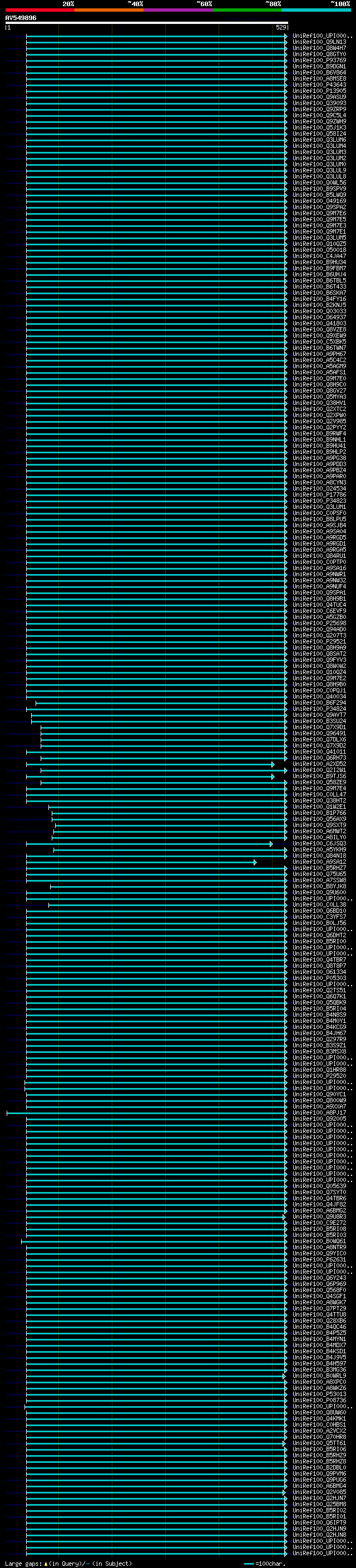Click the orange ~40% legend color segment
The image size is (356, 1568).
click(x=109, y=10)
